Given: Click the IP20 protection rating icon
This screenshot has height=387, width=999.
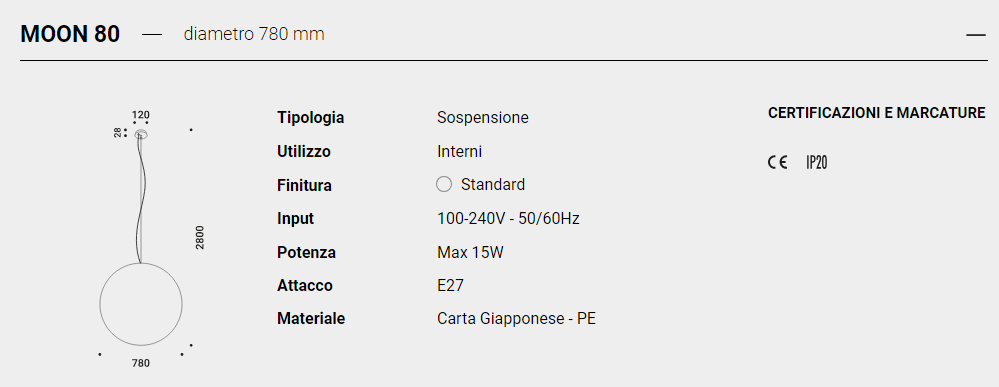Looking at the screenshot, I should tap(816, 163).
